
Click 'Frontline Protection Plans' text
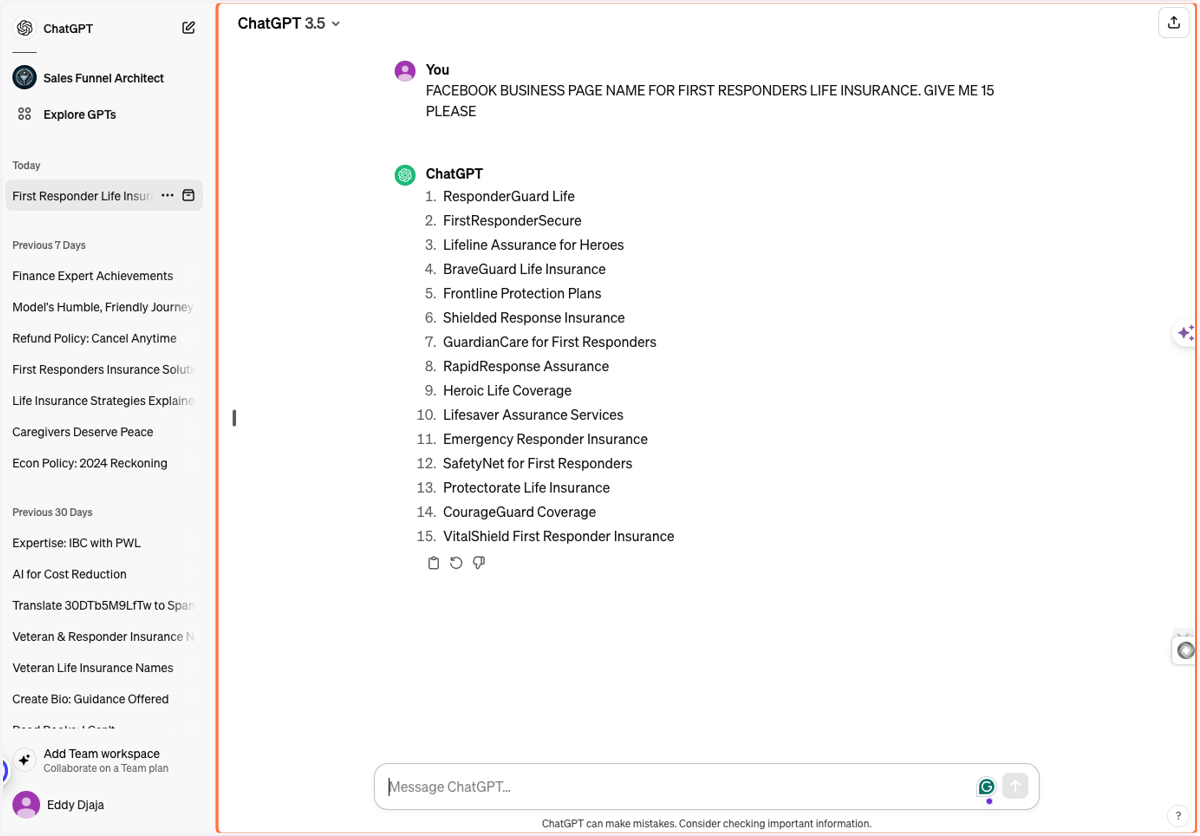522,293
